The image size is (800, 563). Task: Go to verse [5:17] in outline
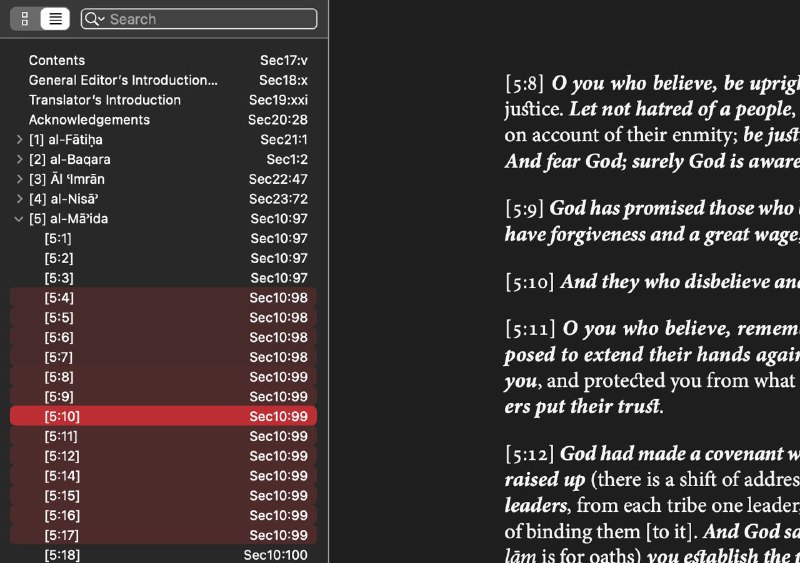(x=163, y=535)
